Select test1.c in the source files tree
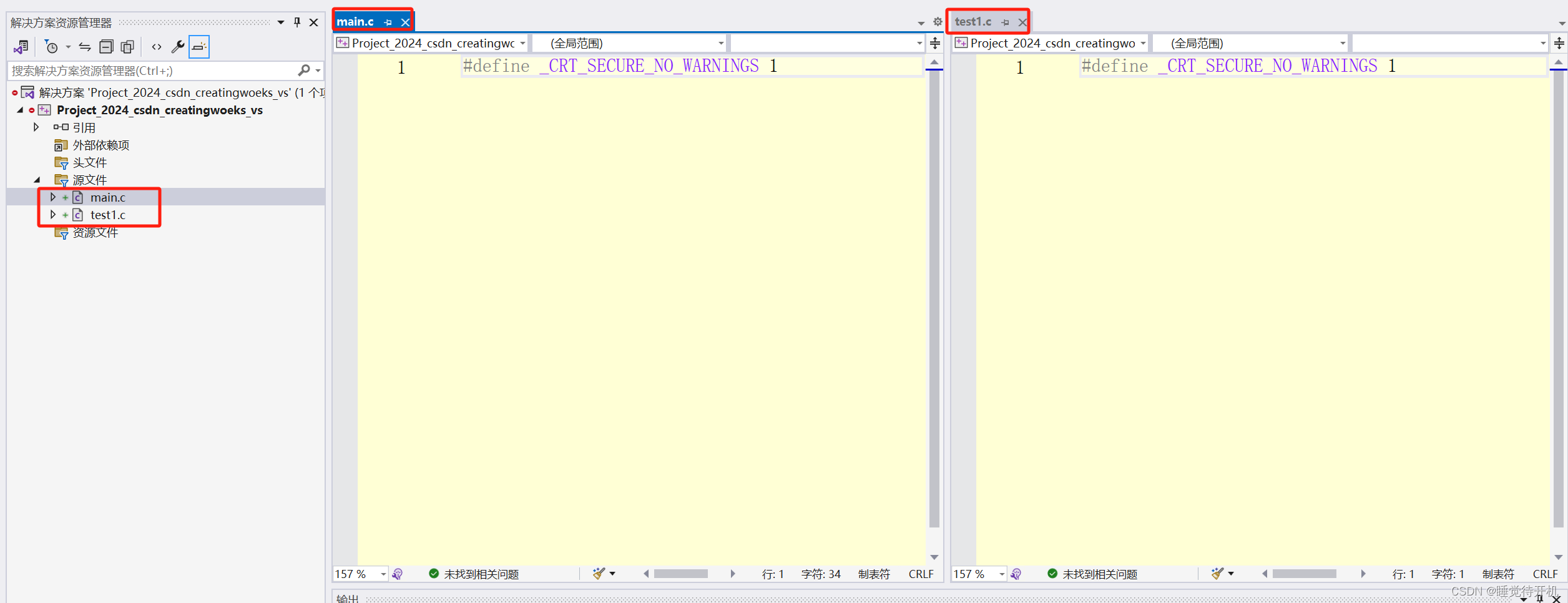The height and width of the screenshot is (603, 1568). tap(107, 215)
